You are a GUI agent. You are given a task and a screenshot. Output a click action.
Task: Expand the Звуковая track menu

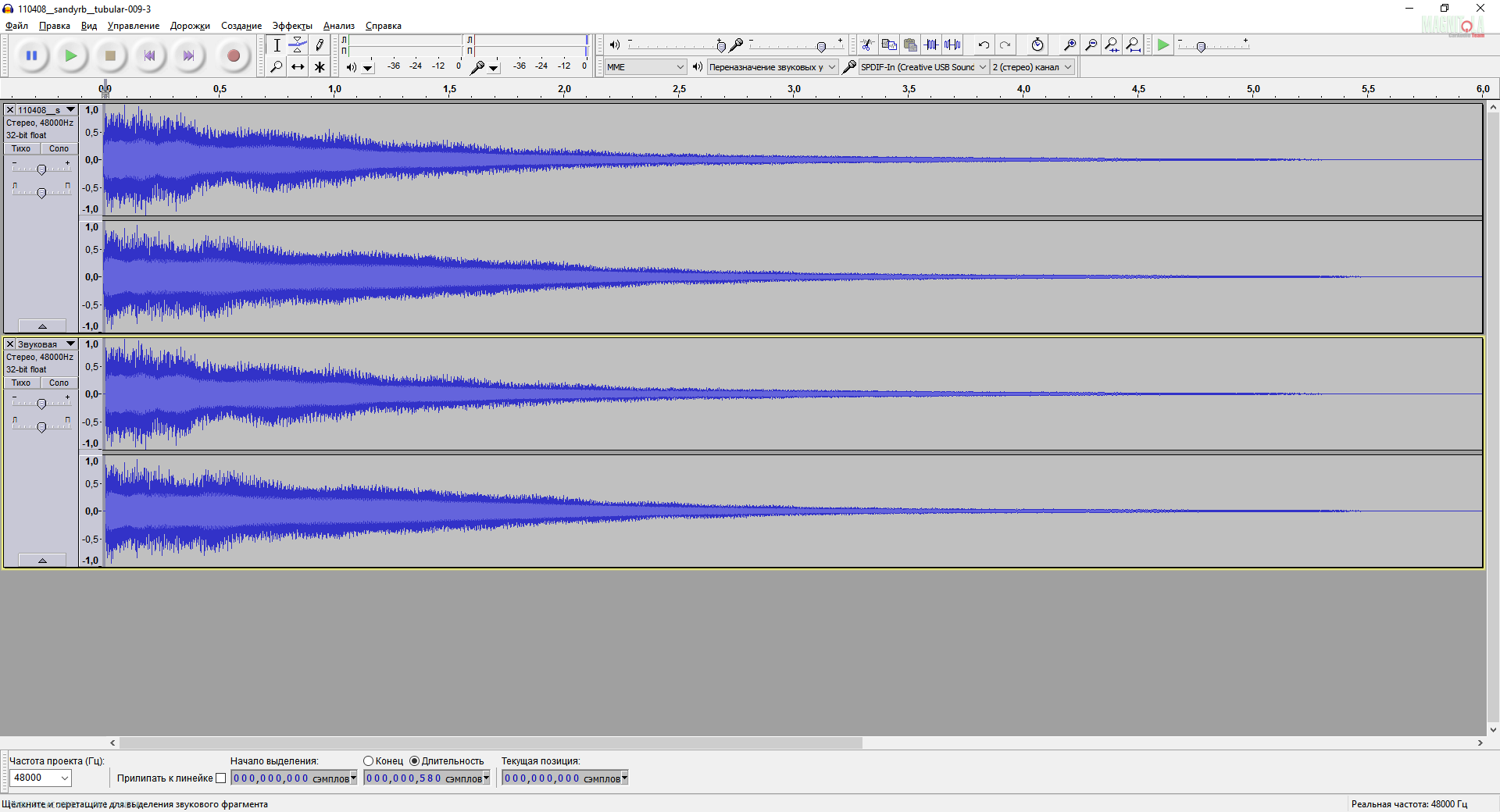click(x=70, y=344)
